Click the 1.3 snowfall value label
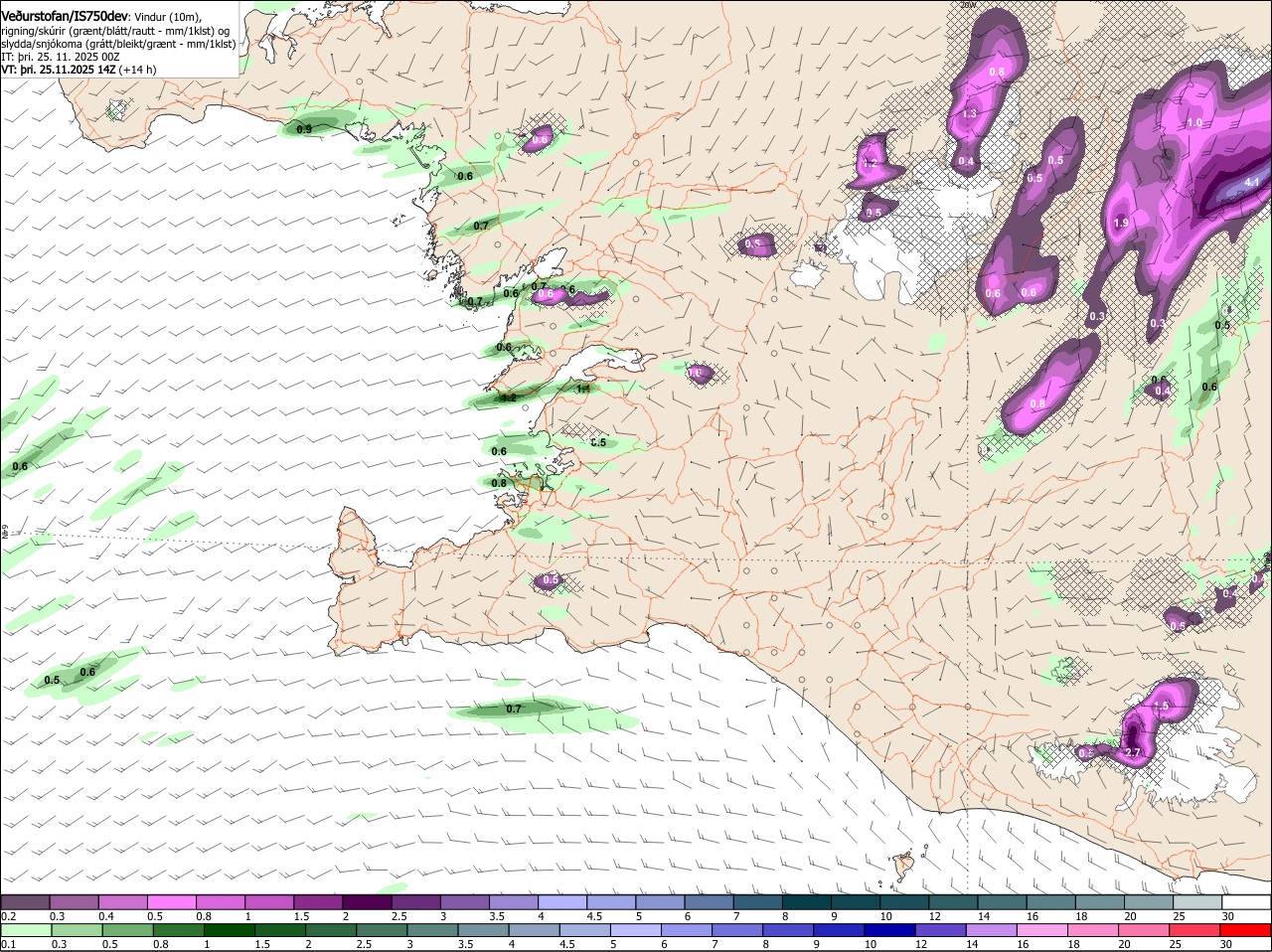This screenshot has height=952, width=1272. (x=970, y=114)
